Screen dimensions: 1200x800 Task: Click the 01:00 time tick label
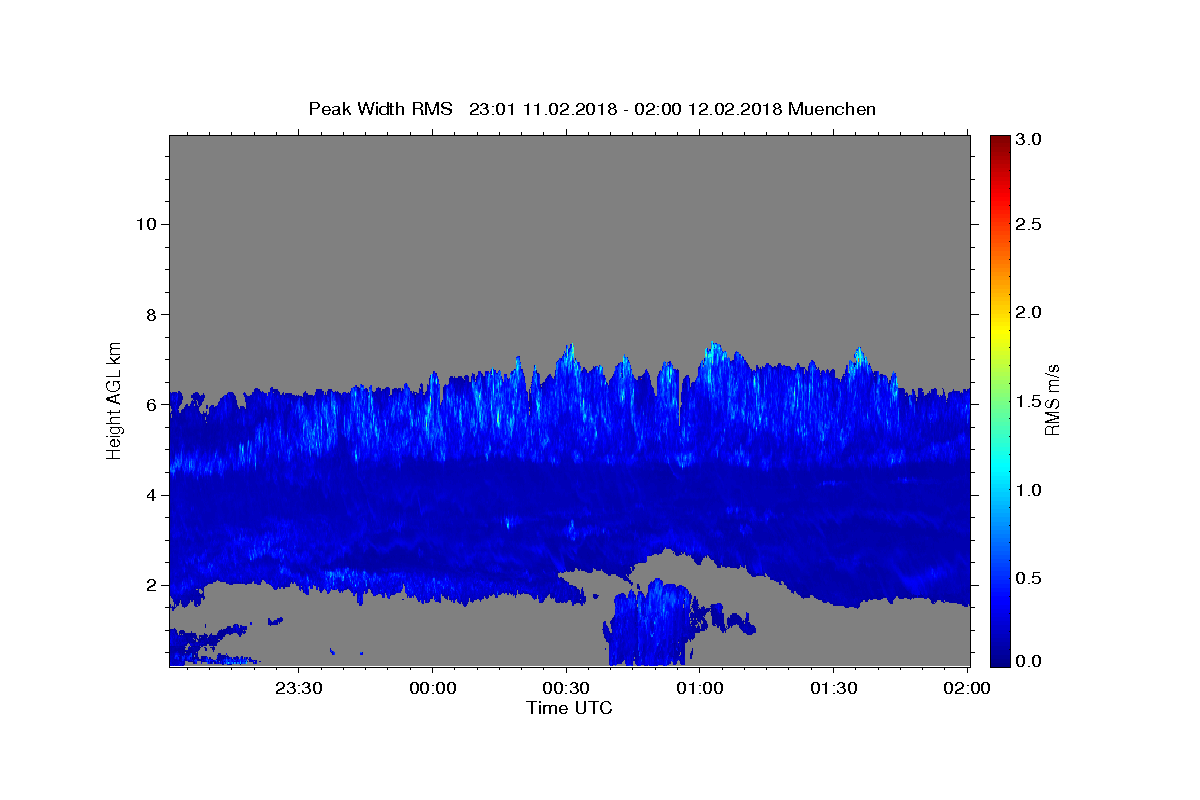[700, 688]
